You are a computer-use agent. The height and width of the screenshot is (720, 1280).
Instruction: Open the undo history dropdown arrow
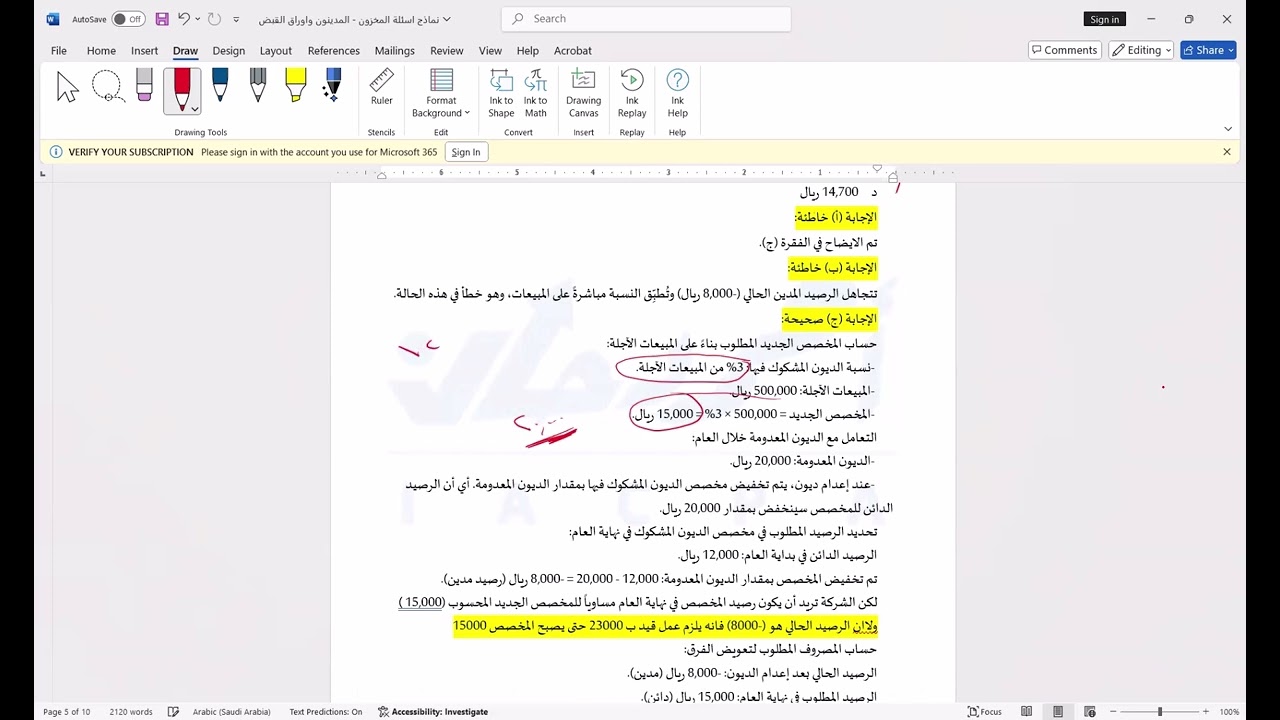pos(198,19)
